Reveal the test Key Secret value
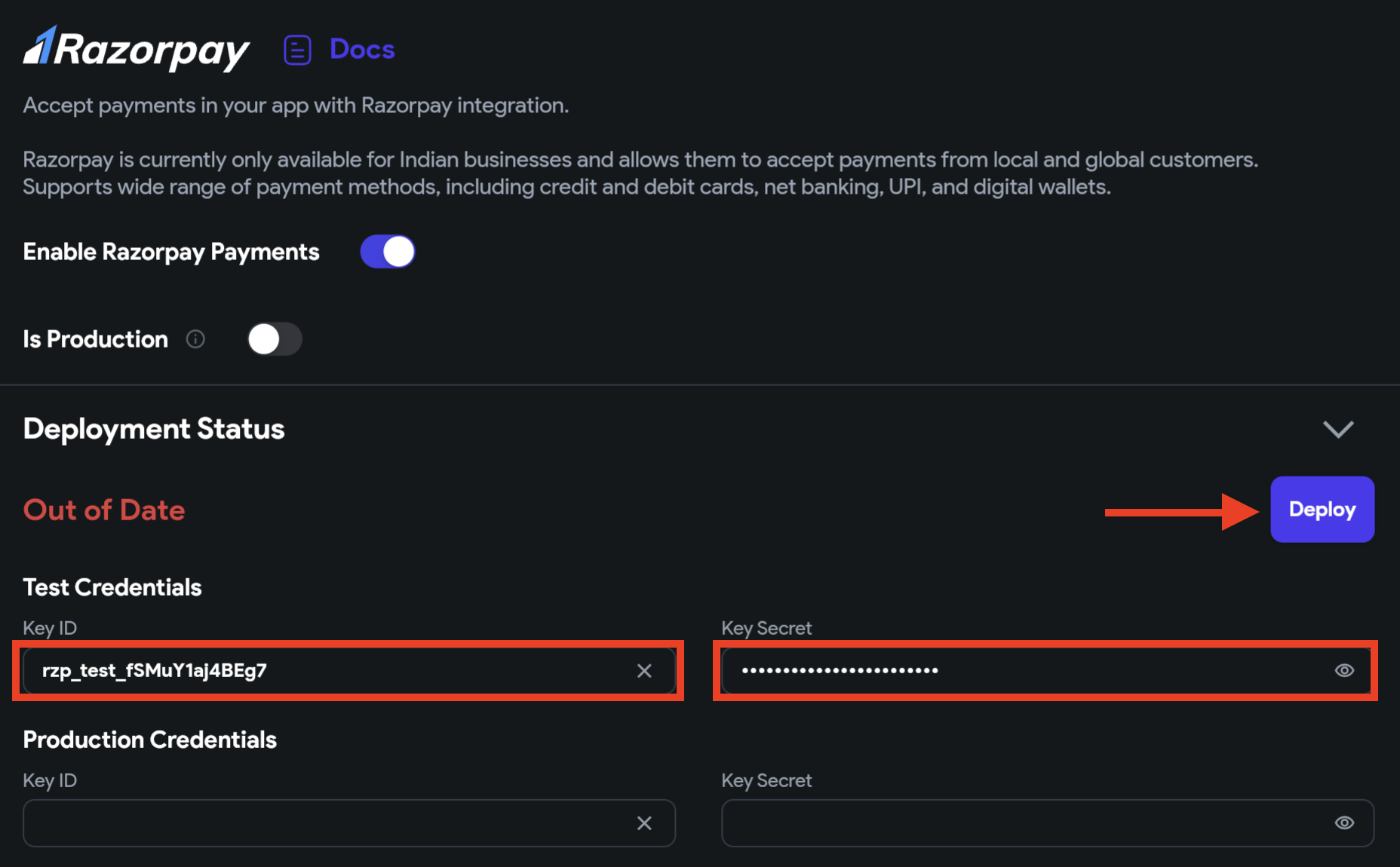 tap(1344, 670)
